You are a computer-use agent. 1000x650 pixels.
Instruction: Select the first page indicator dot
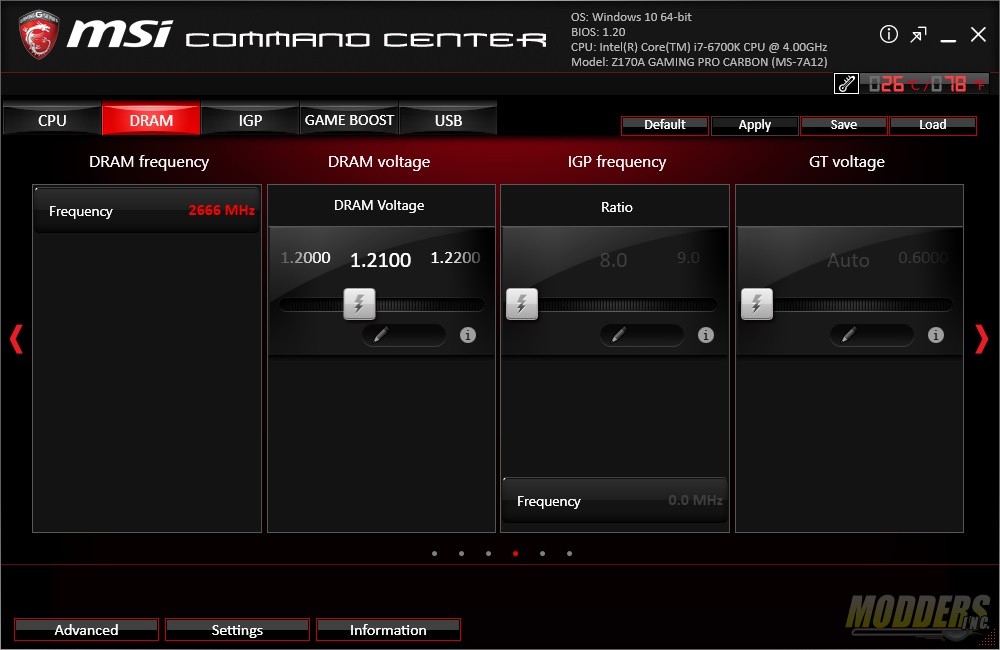coord(434,554)
